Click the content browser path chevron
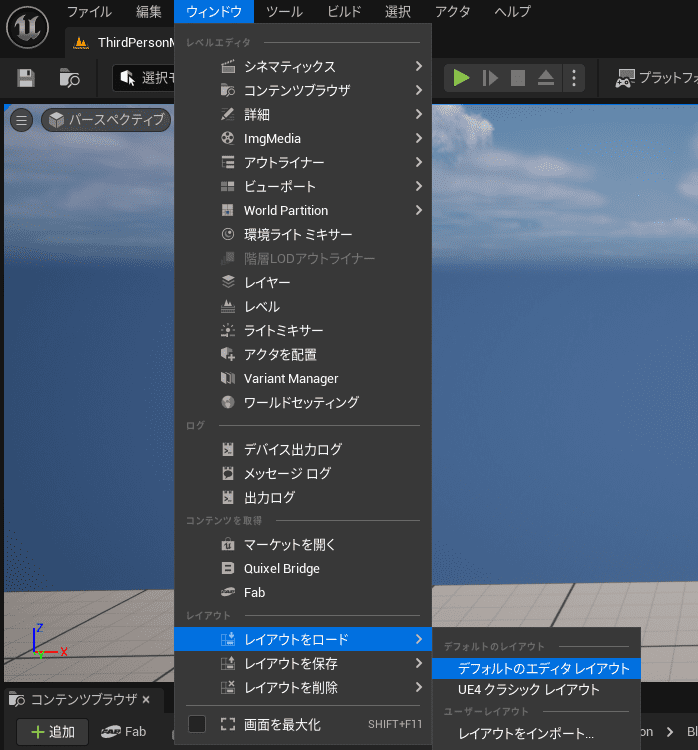Image resolution: width=698 pixels, height=750 pixels. [670, 732]
